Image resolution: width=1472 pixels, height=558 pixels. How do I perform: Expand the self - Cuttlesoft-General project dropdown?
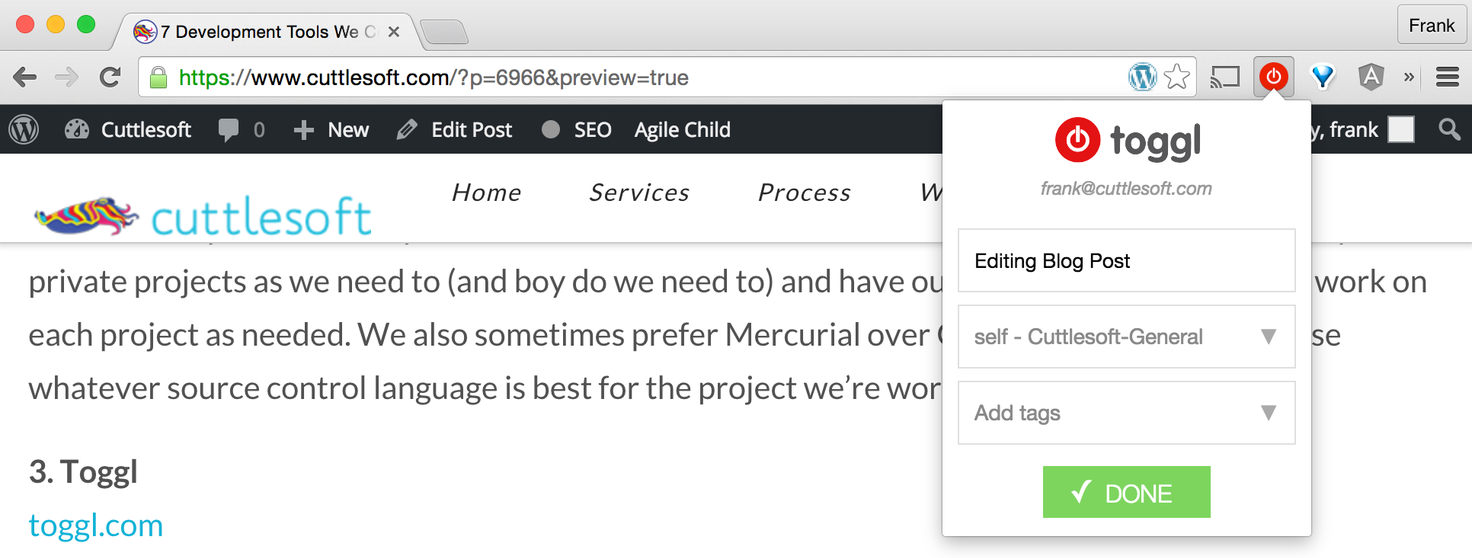point(1126,337)
